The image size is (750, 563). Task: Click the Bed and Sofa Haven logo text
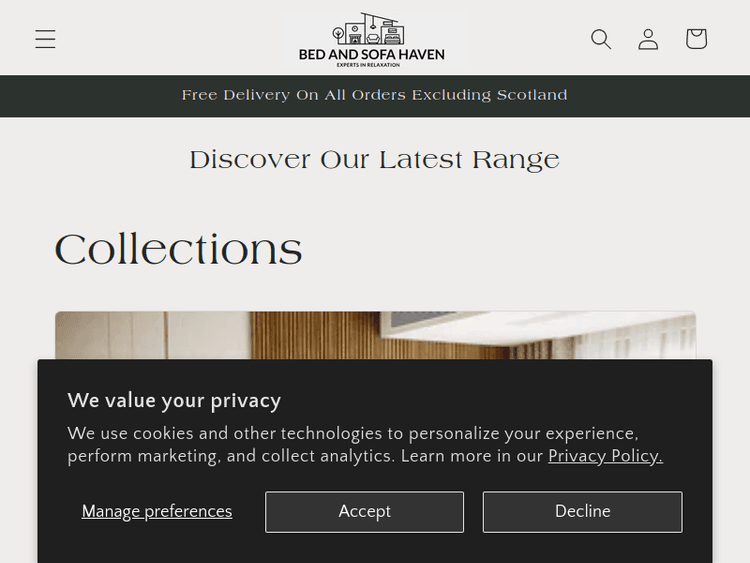(371, 54)
